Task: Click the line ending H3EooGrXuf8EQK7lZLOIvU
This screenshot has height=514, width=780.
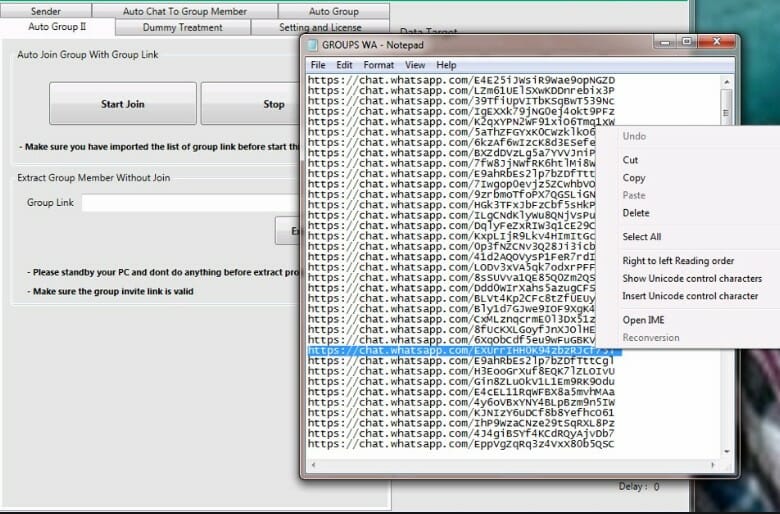Action: pos(461,372)
